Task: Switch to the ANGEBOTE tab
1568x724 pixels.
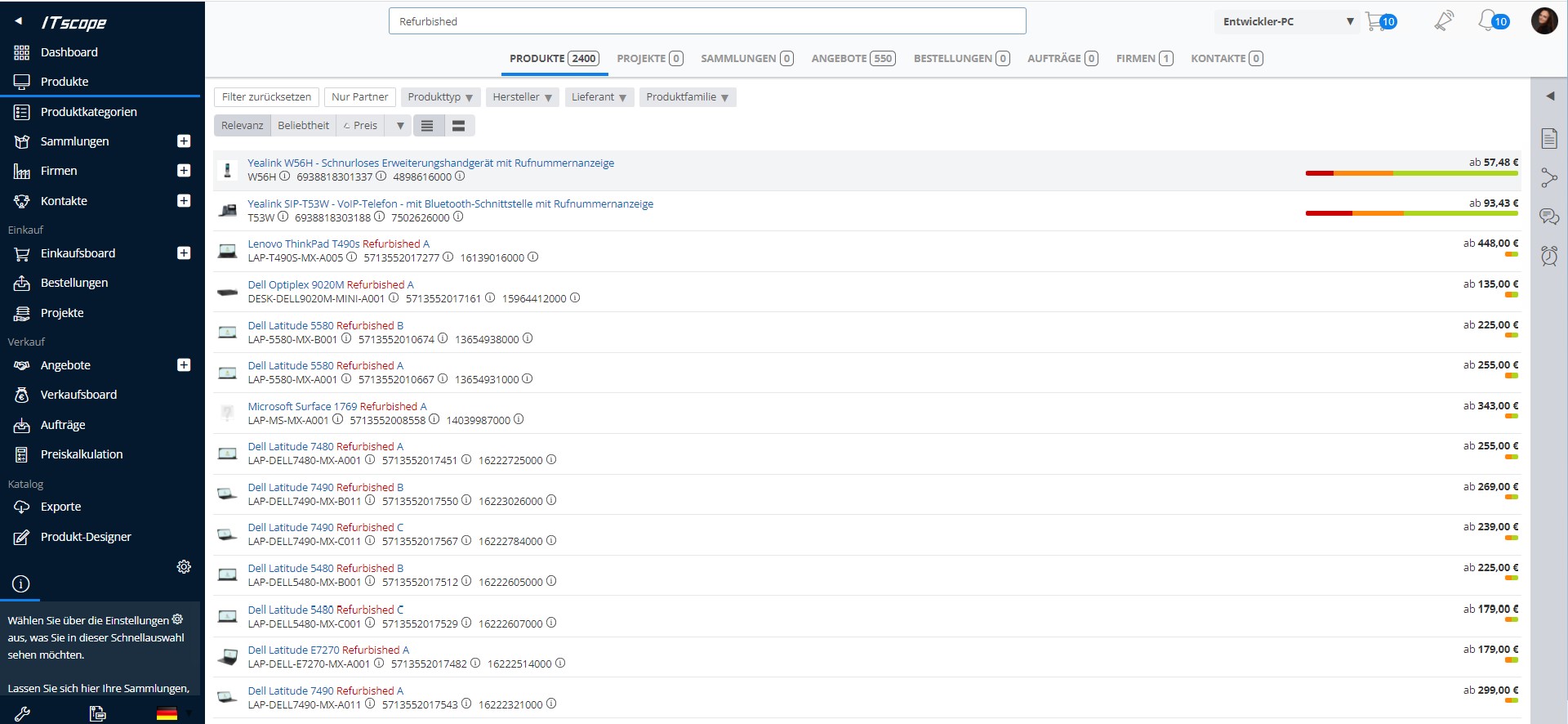Action: coord(853,59)
